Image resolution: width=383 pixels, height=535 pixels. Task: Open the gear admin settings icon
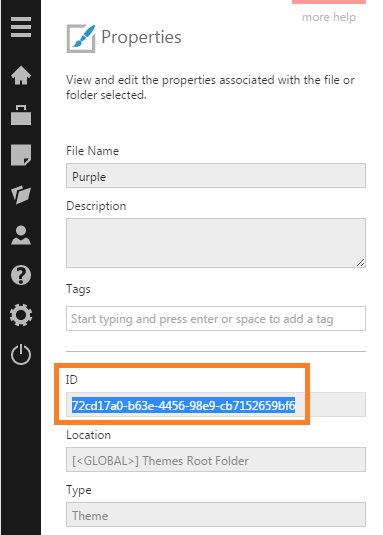coord(21,315)
